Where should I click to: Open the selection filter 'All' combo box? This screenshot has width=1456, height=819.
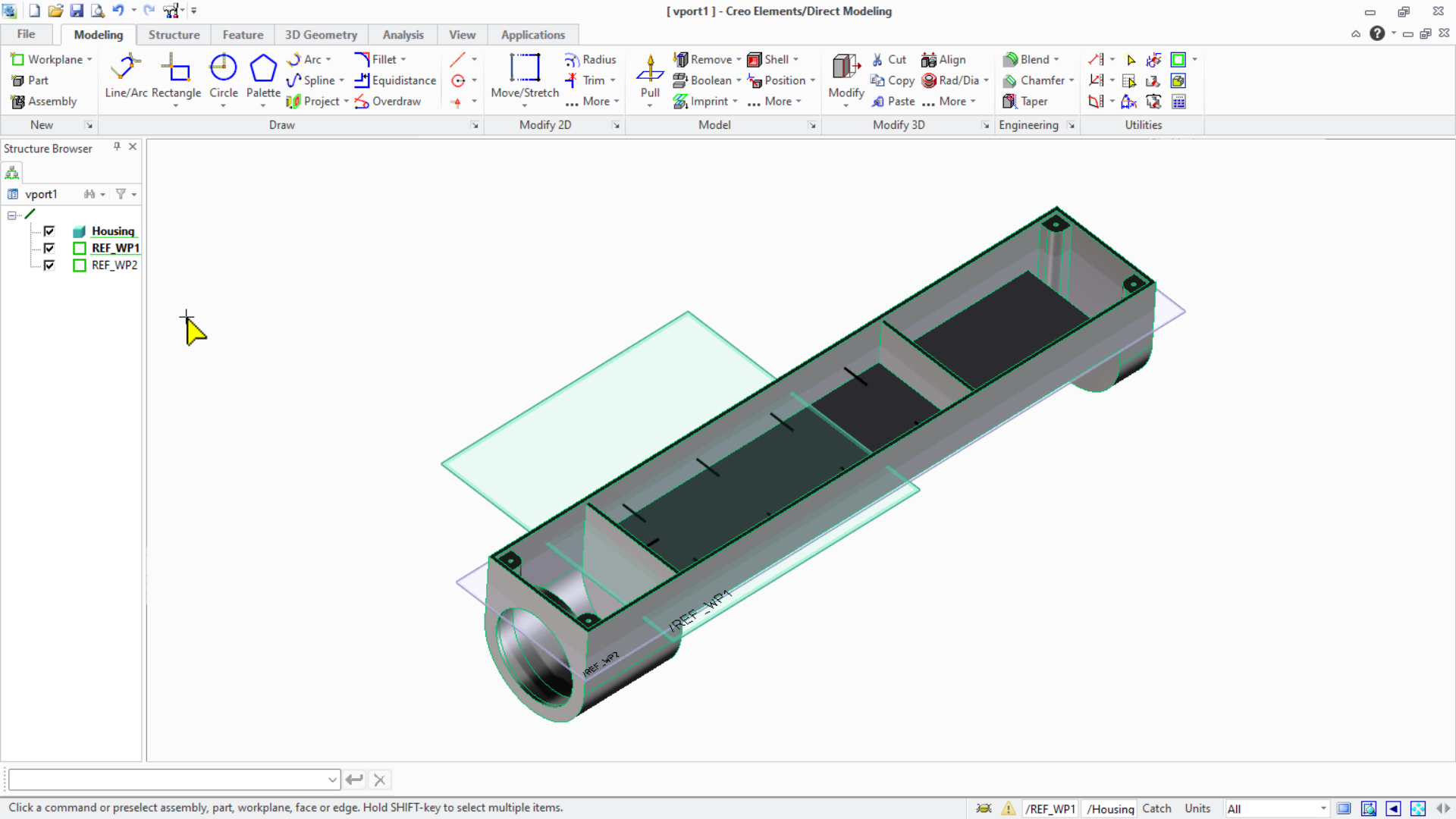pos(1276,808)
